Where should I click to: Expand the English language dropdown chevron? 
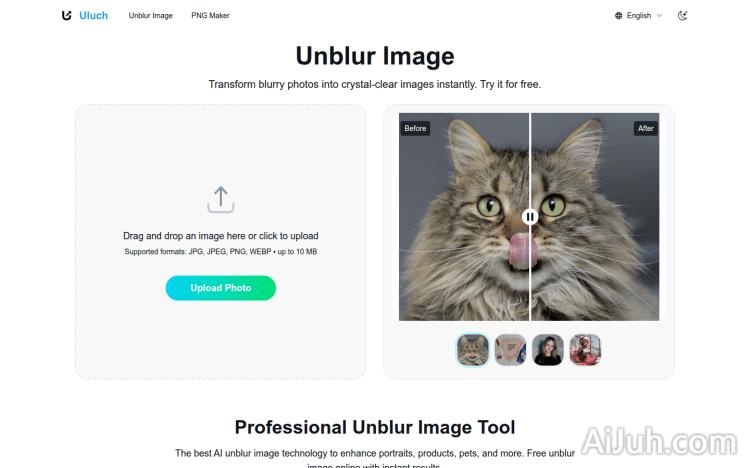[x=660, y=16]
